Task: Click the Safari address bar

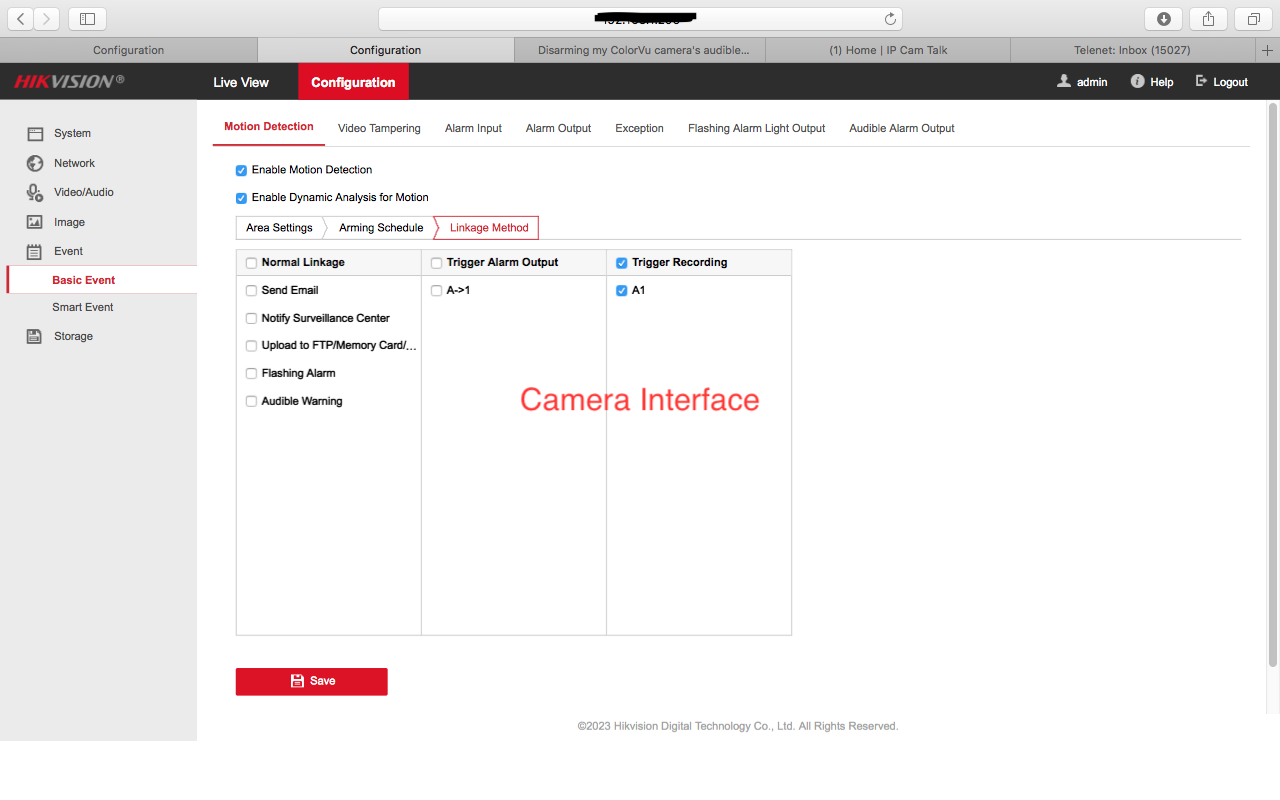Action: coord(640,19)
